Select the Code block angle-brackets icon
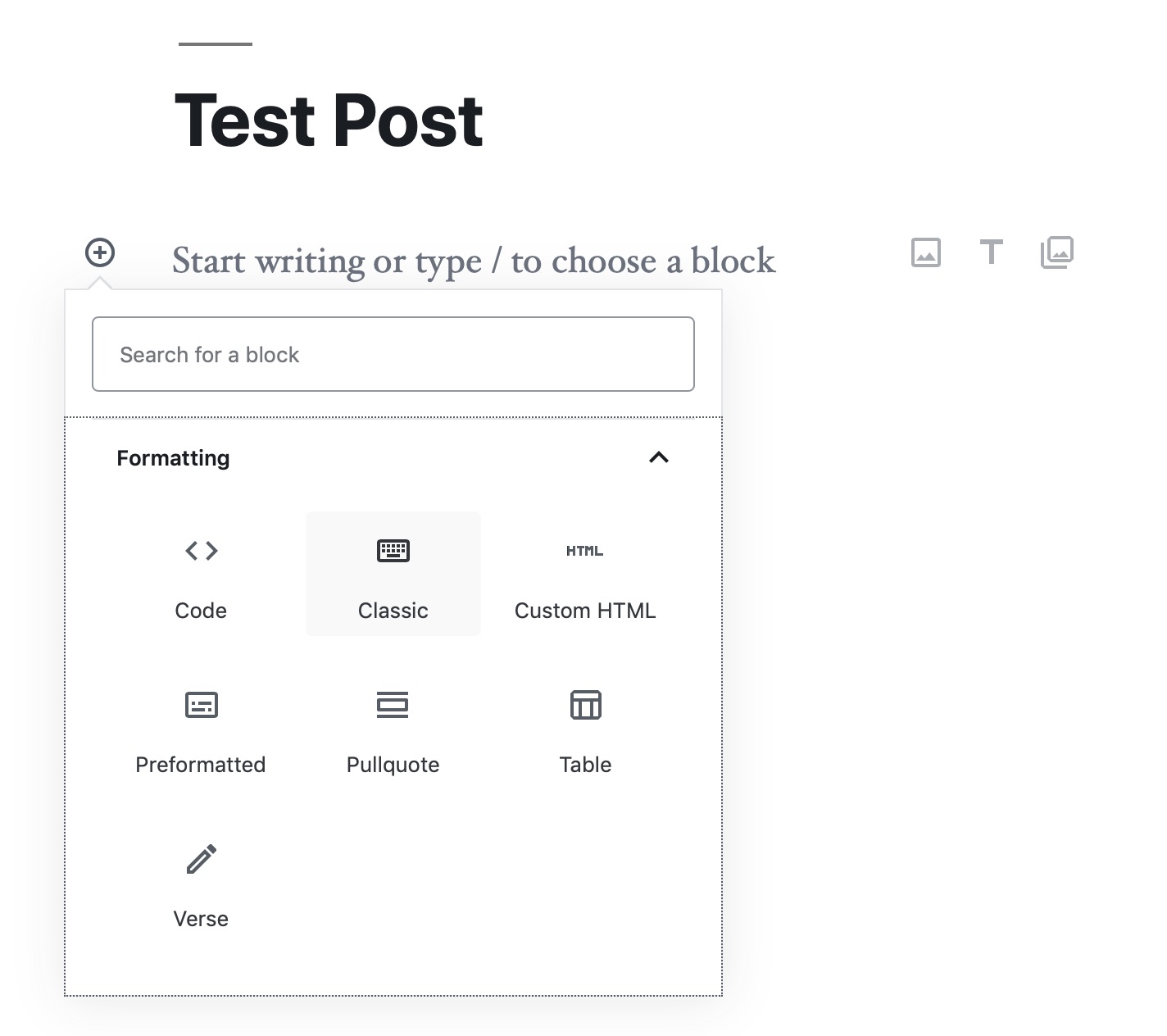Viewport: 1167px width, 1036px height. (201, 551)
